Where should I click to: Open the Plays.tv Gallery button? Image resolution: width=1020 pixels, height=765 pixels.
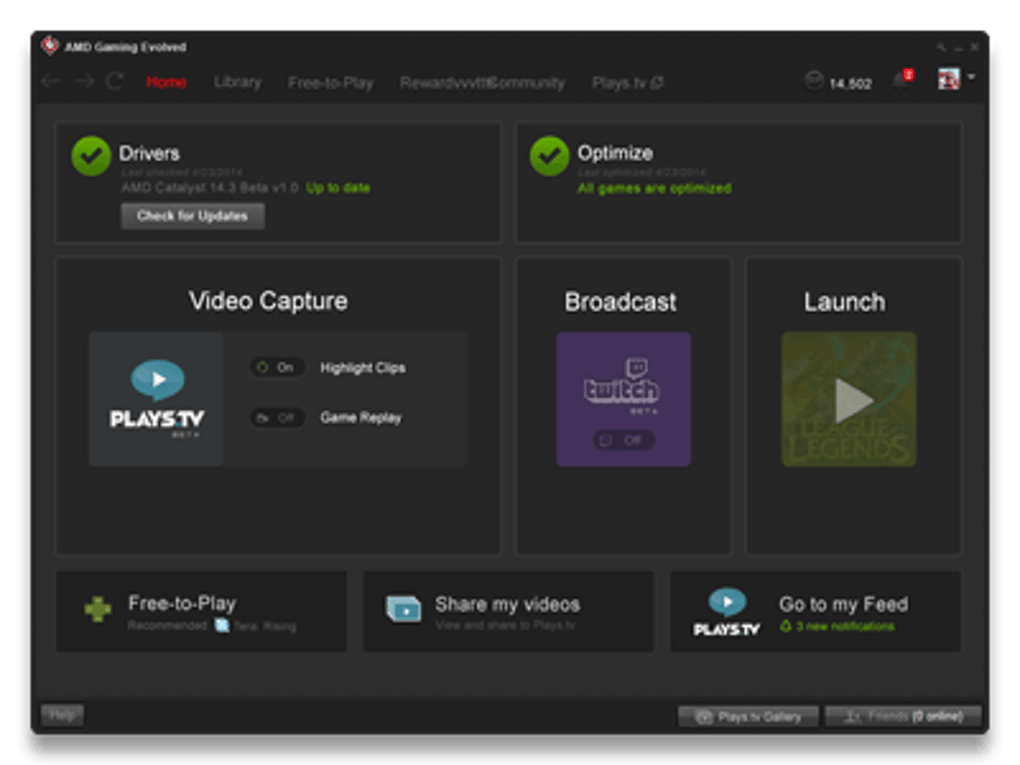tap(748, 717)
